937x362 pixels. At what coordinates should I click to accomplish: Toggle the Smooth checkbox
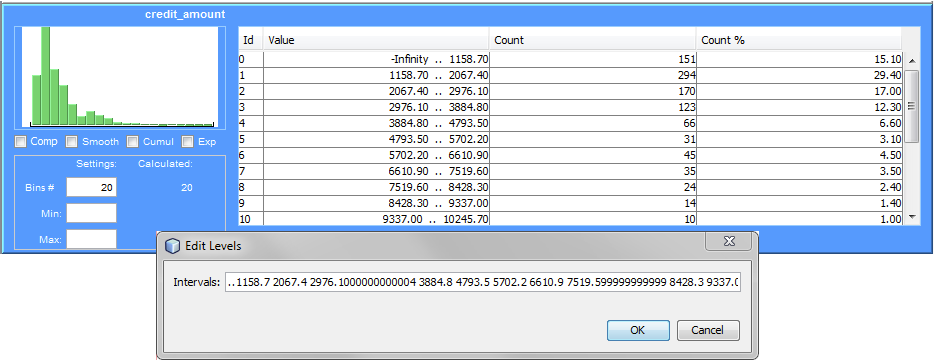(72, 142)
